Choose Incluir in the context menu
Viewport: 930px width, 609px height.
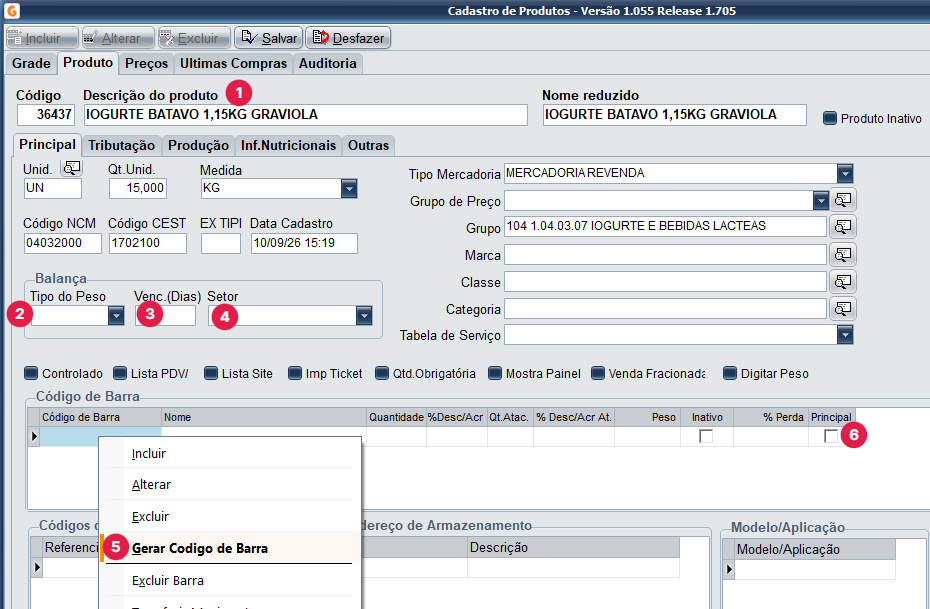[229, 454]
